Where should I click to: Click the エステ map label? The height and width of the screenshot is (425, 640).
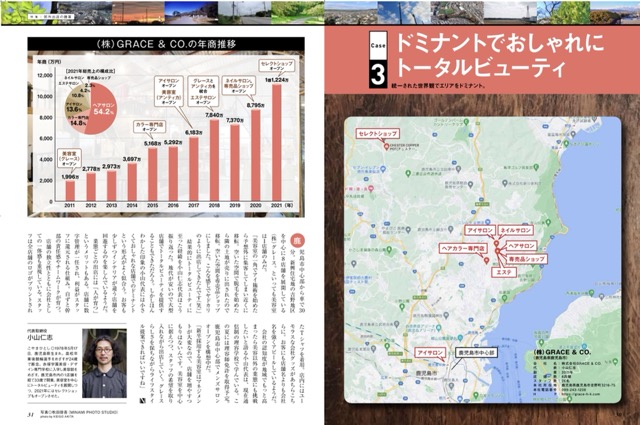tap(504, 272)
